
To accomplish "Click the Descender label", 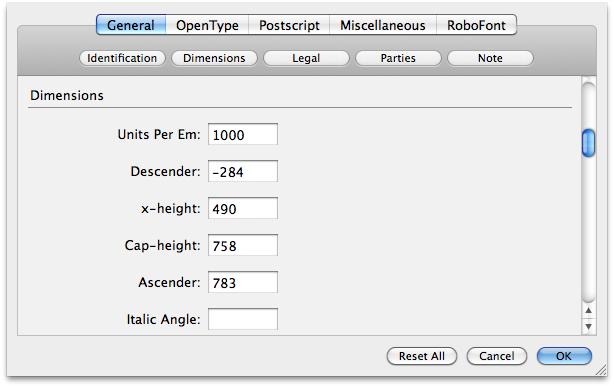I will (165, 172).
